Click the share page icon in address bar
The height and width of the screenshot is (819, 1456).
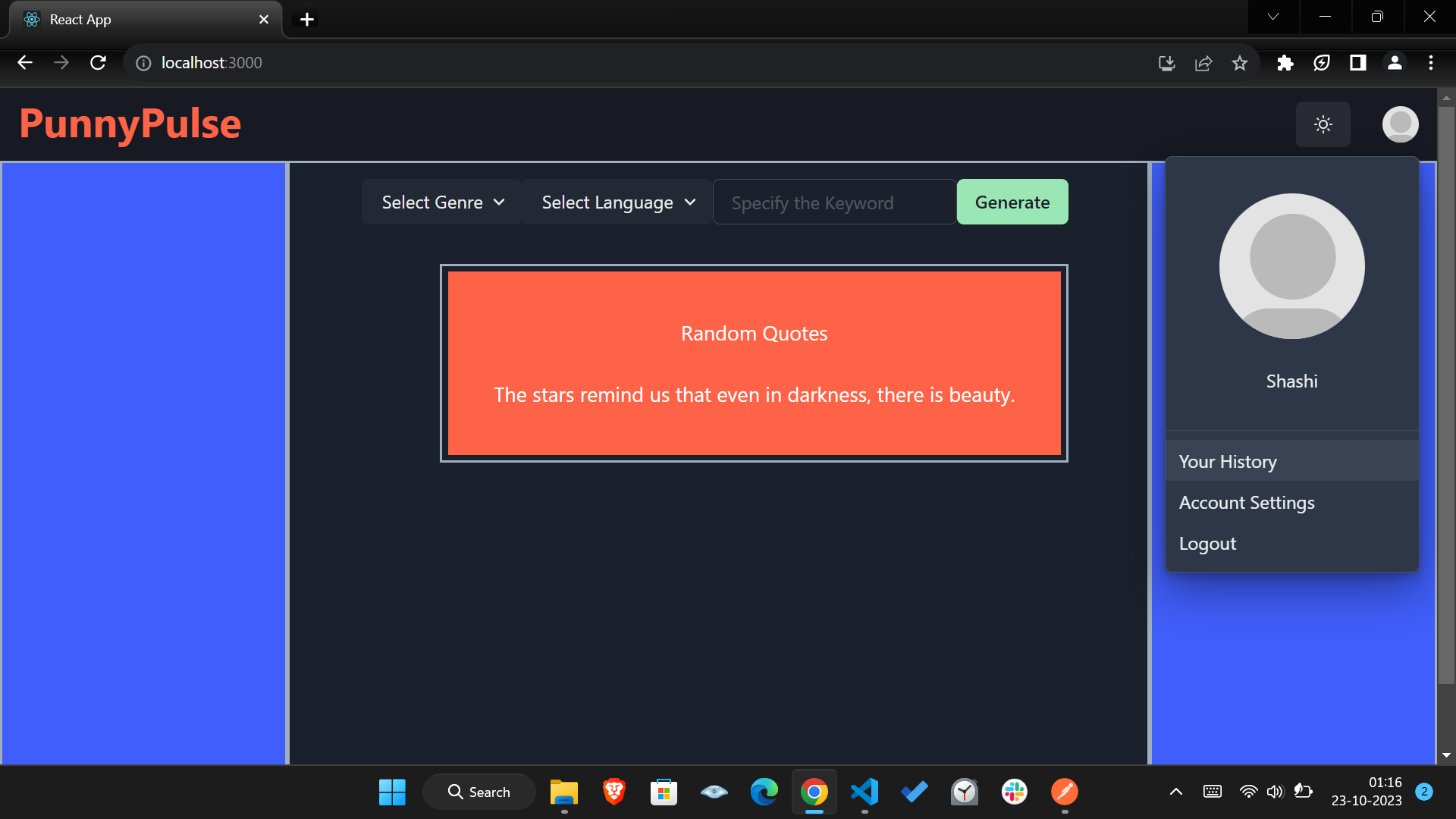tap(1203, 63)
